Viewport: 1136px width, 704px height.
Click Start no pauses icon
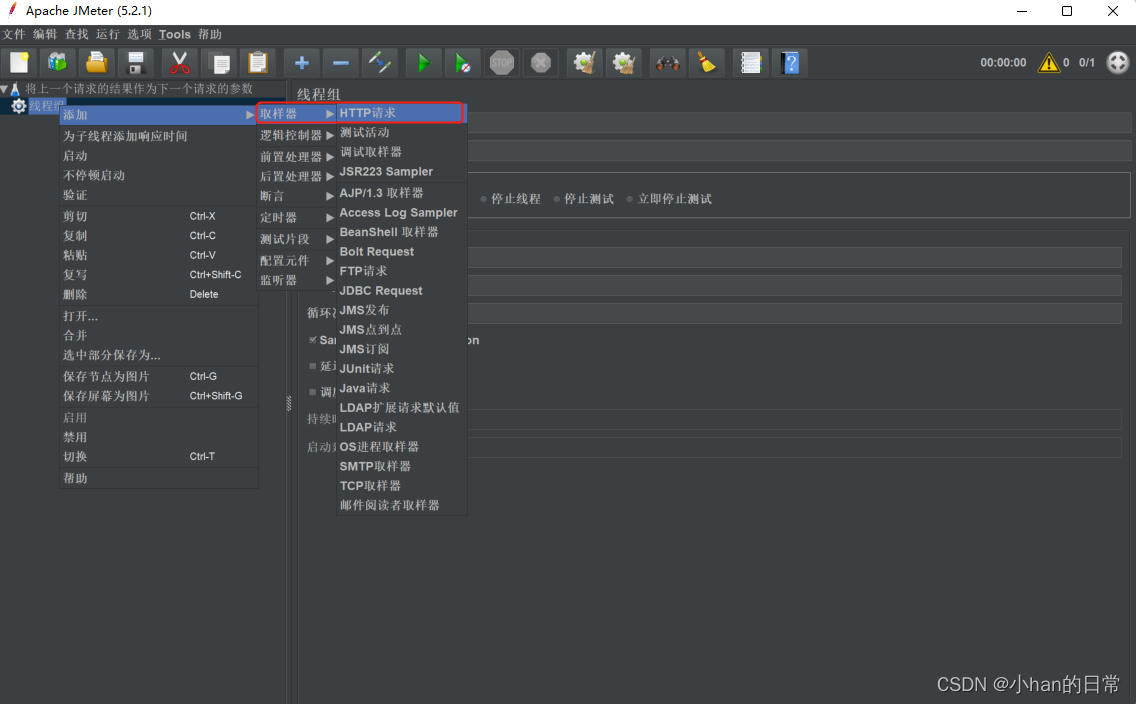tap(462, 63)
